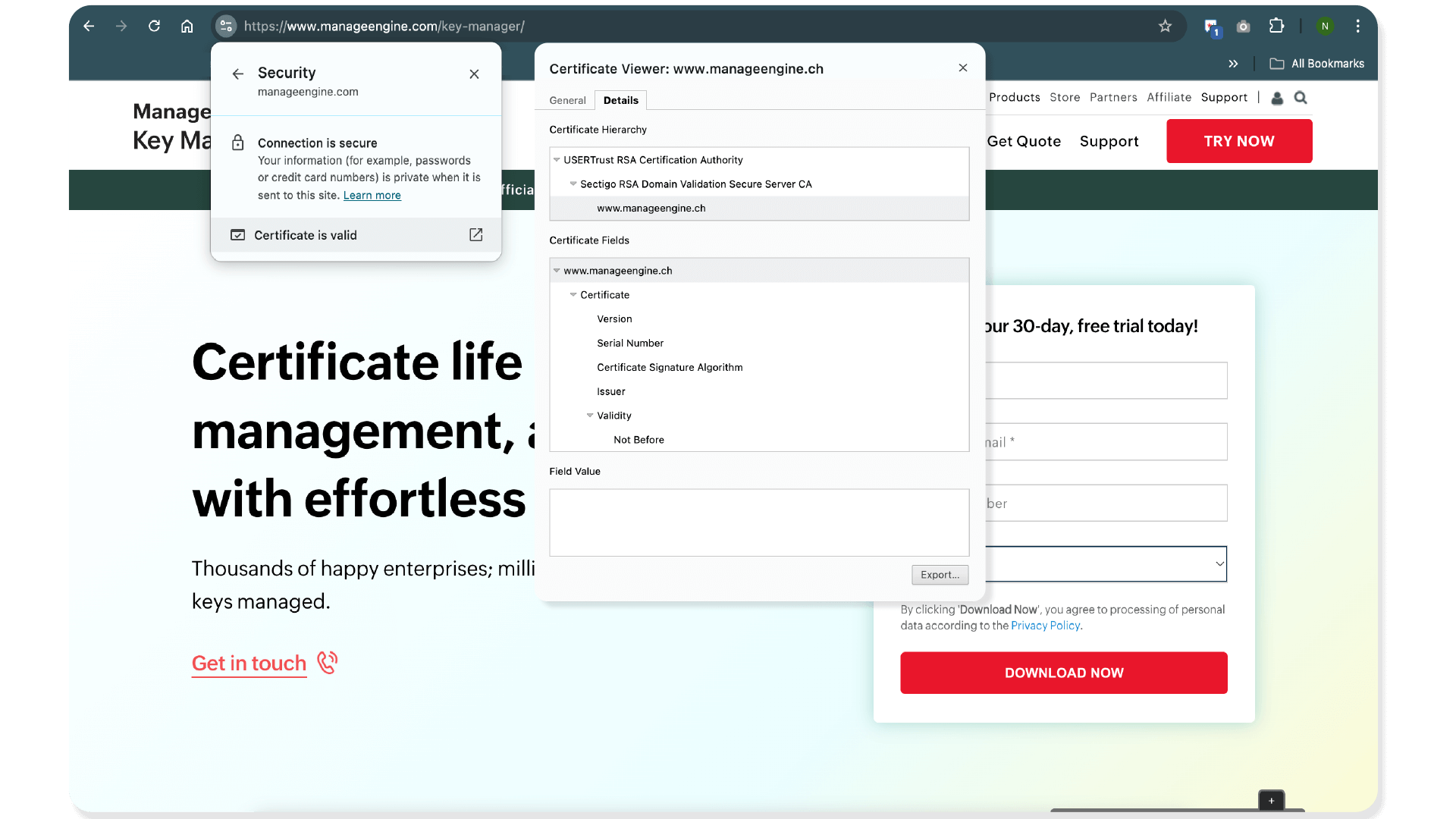
Task: Open the Extensions puzzle icon
Action: (1276, 27)
